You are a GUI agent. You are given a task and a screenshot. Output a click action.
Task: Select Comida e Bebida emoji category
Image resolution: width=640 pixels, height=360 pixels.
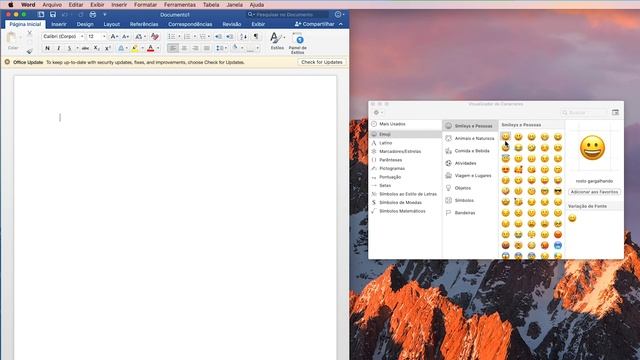tap(470, 151)
